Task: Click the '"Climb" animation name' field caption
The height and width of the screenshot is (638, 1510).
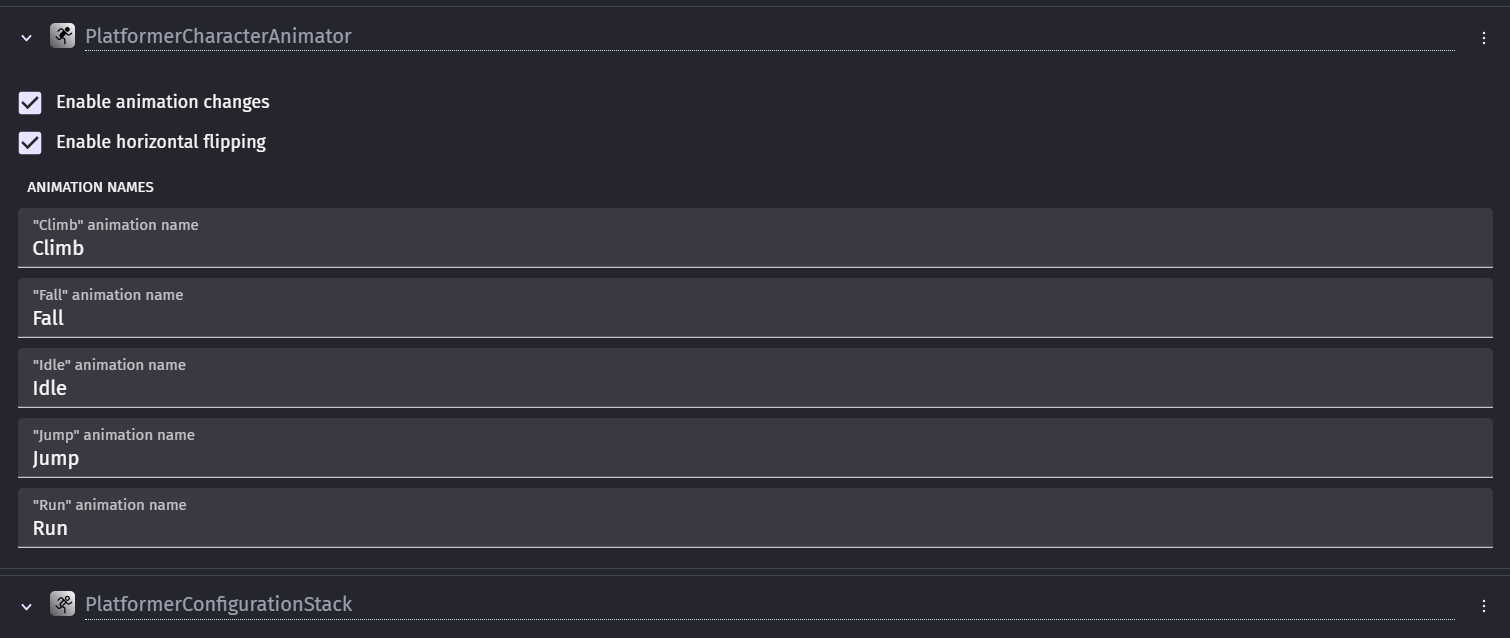Action: tap(115, 225)
